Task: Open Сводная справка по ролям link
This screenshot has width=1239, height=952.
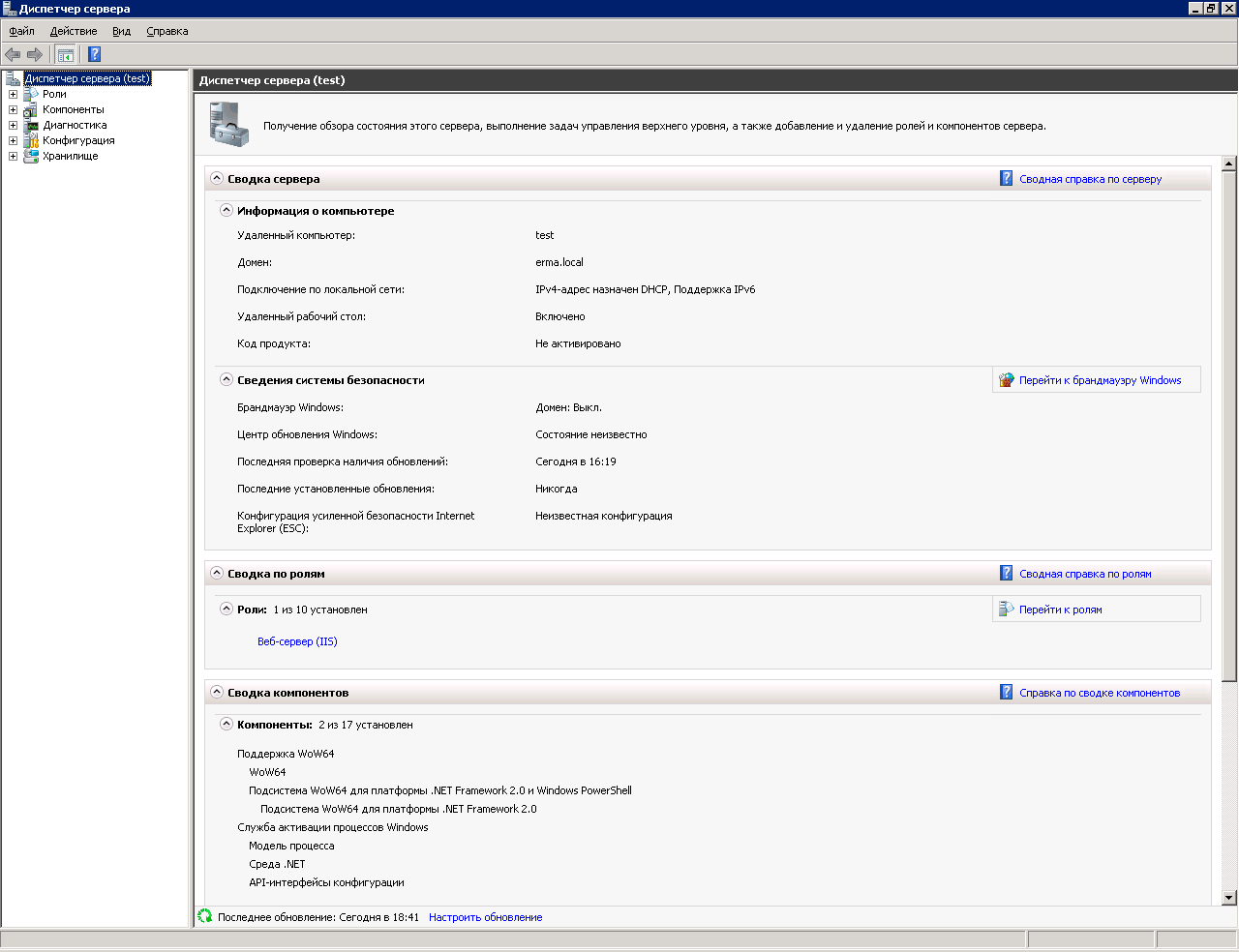Action: [x=1085, y=574]
